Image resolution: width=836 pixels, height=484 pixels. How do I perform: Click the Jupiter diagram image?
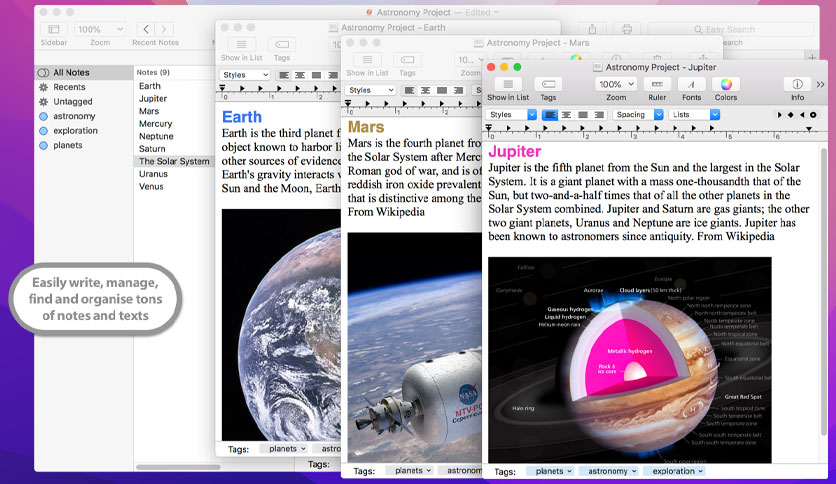click(x=630, y=360)
